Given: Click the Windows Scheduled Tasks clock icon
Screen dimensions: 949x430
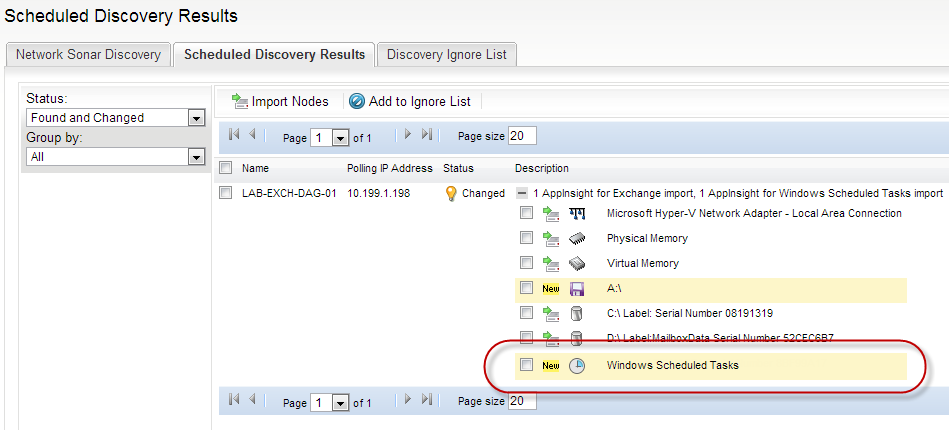Looking at the screenshot, I should click(577, 366).
